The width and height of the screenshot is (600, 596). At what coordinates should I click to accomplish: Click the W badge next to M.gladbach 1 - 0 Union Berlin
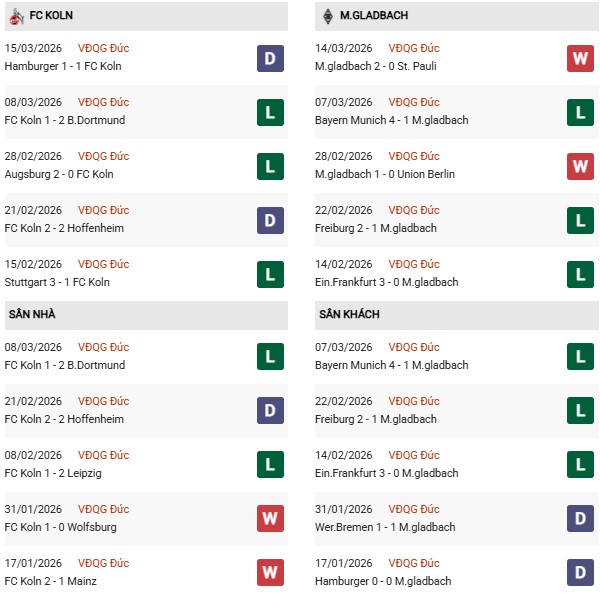click(x=580, y=166)
